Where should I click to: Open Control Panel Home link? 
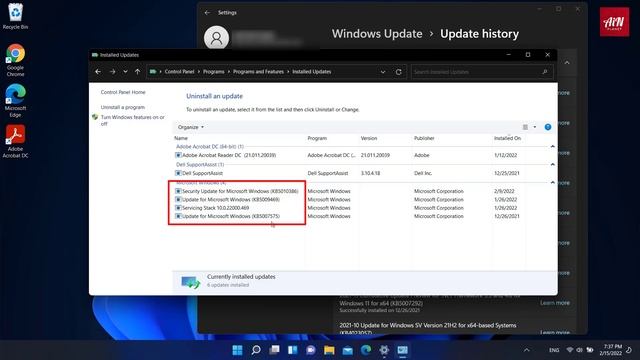(x=123, y=92)
